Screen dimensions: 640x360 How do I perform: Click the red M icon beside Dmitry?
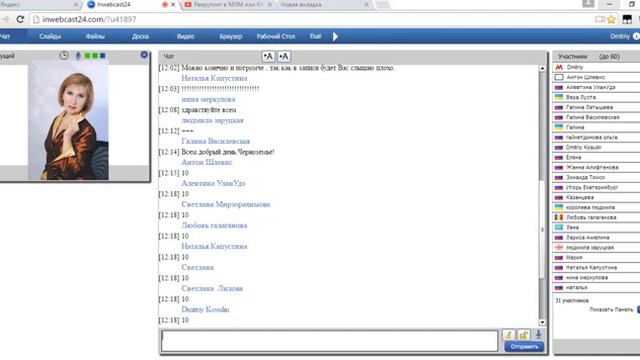pyautogui.click(x=559, y=67)
